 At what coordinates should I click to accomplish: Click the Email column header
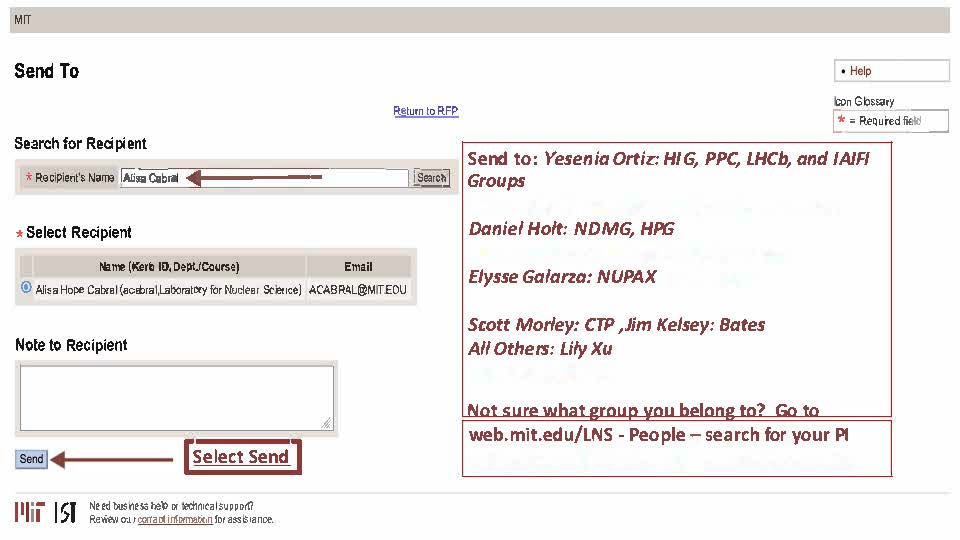pyautogui.click(x=358, y=266)
